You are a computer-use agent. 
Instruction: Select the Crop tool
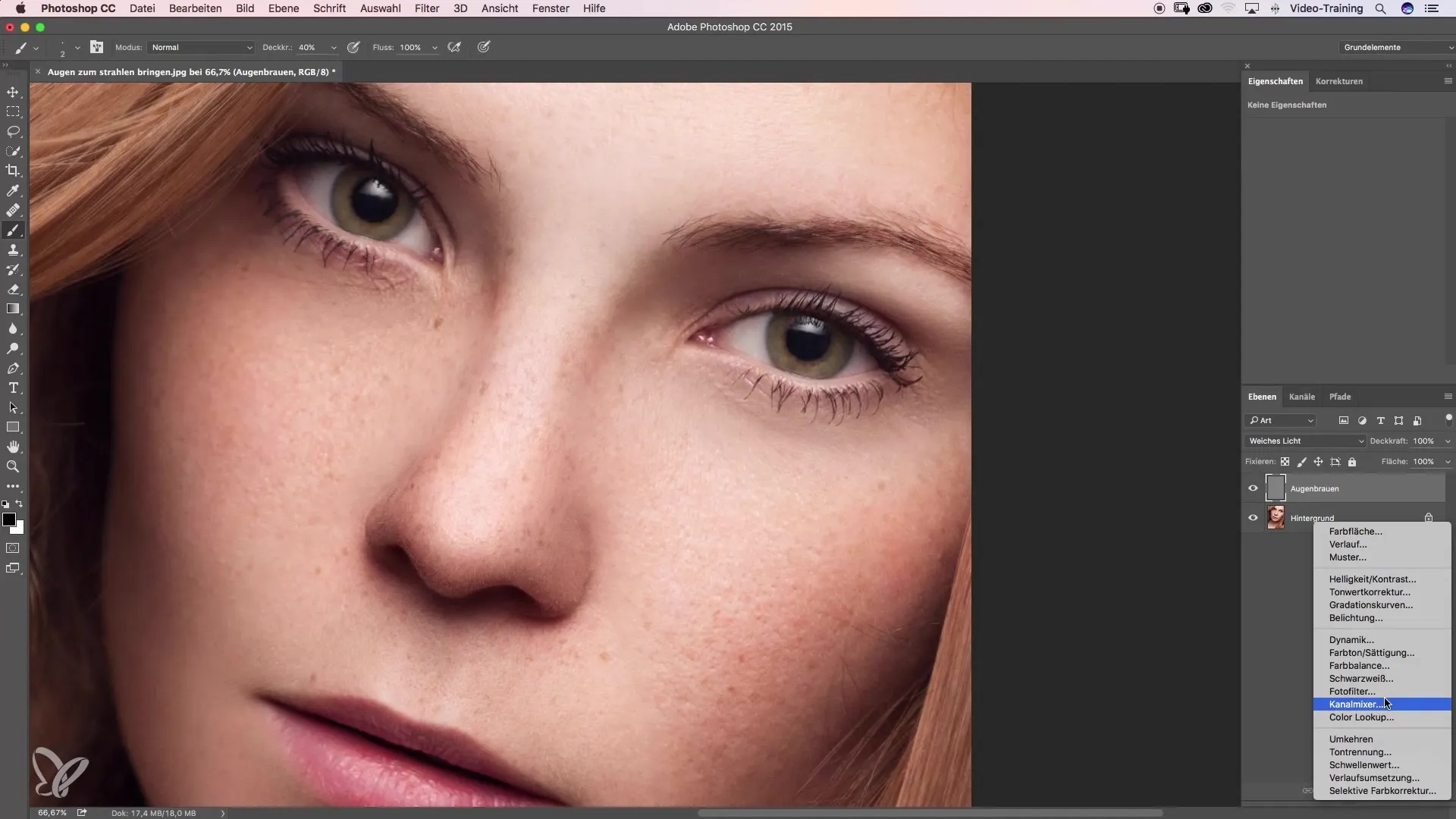click(13, 171)
